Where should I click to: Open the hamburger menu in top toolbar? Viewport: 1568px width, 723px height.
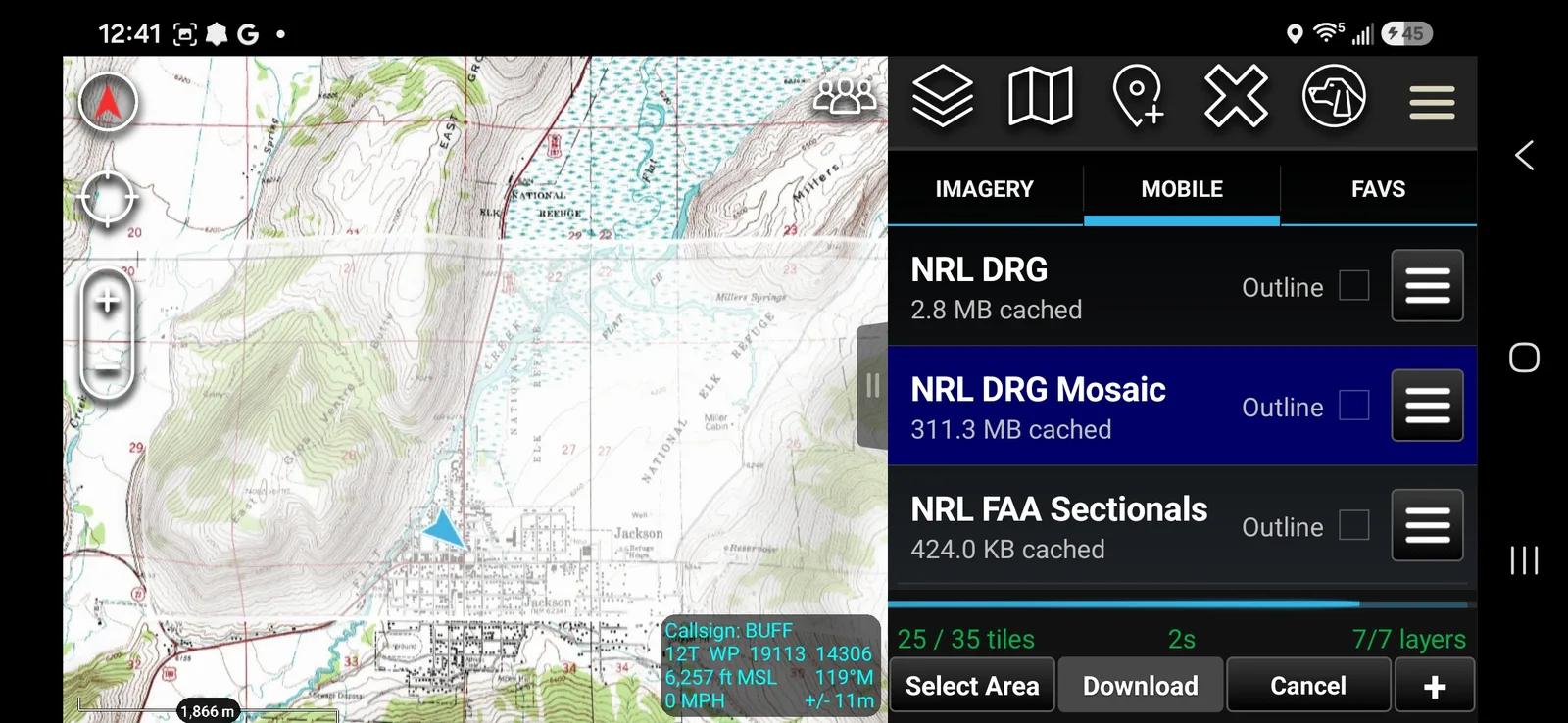click(x=1432, y=102)
